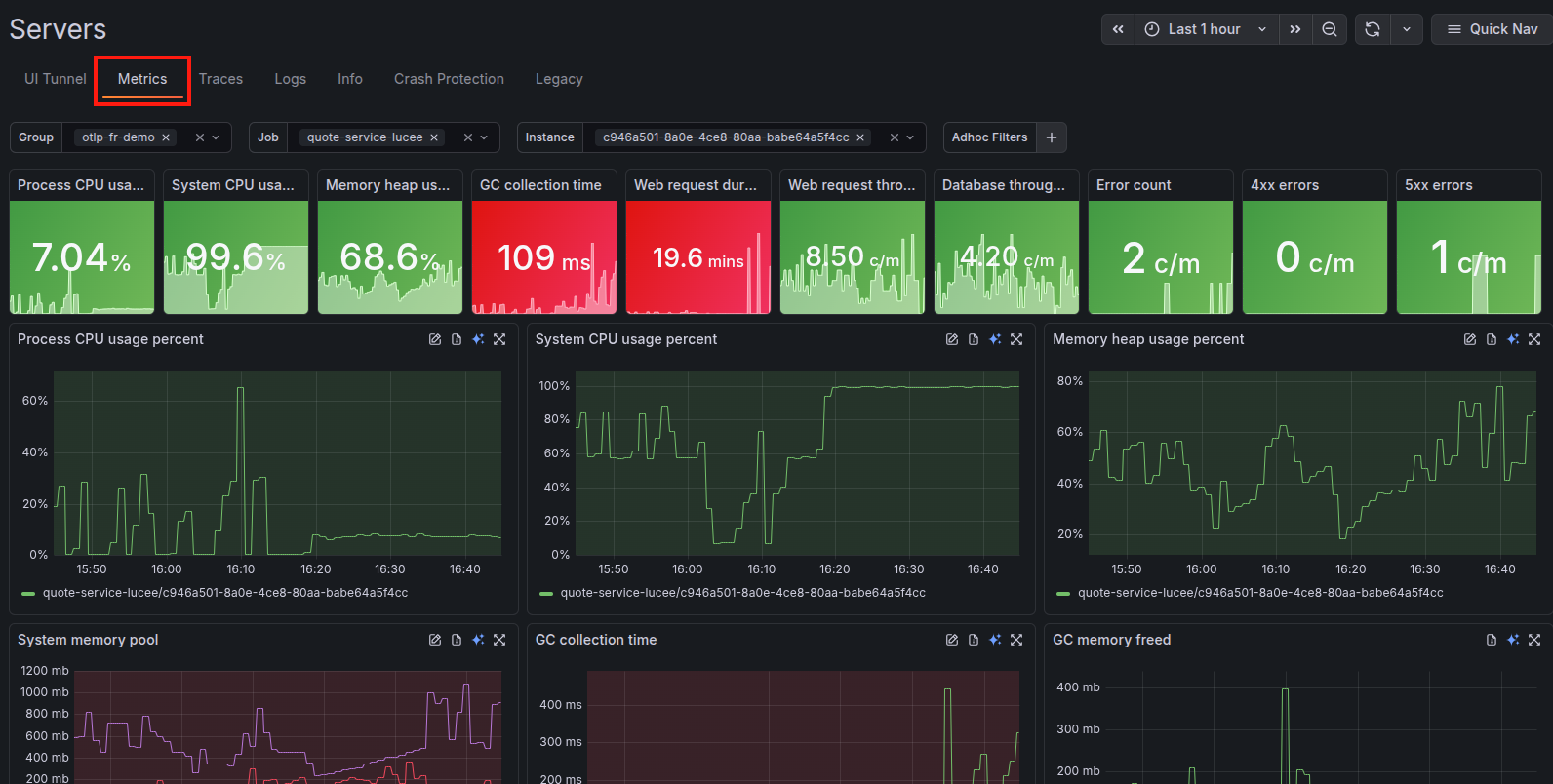Click document icon on GC collection time panel
This screenshot has height=784, width=1553.
coord(974,640)
